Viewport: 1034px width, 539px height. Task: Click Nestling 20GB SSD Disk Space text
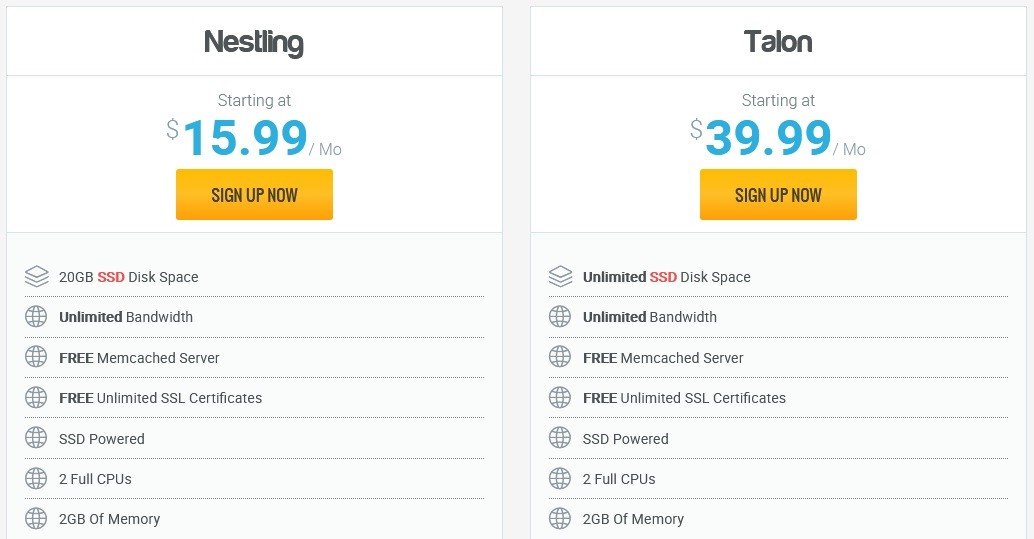(129, 277)
